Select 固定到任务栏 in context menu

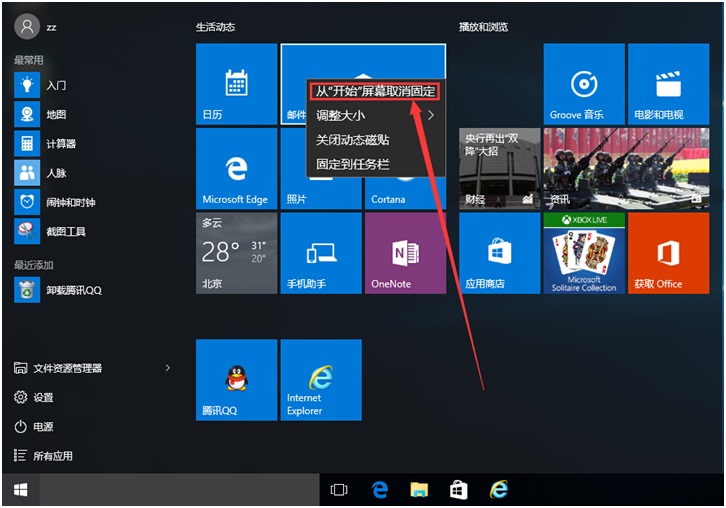coord(353,164)
